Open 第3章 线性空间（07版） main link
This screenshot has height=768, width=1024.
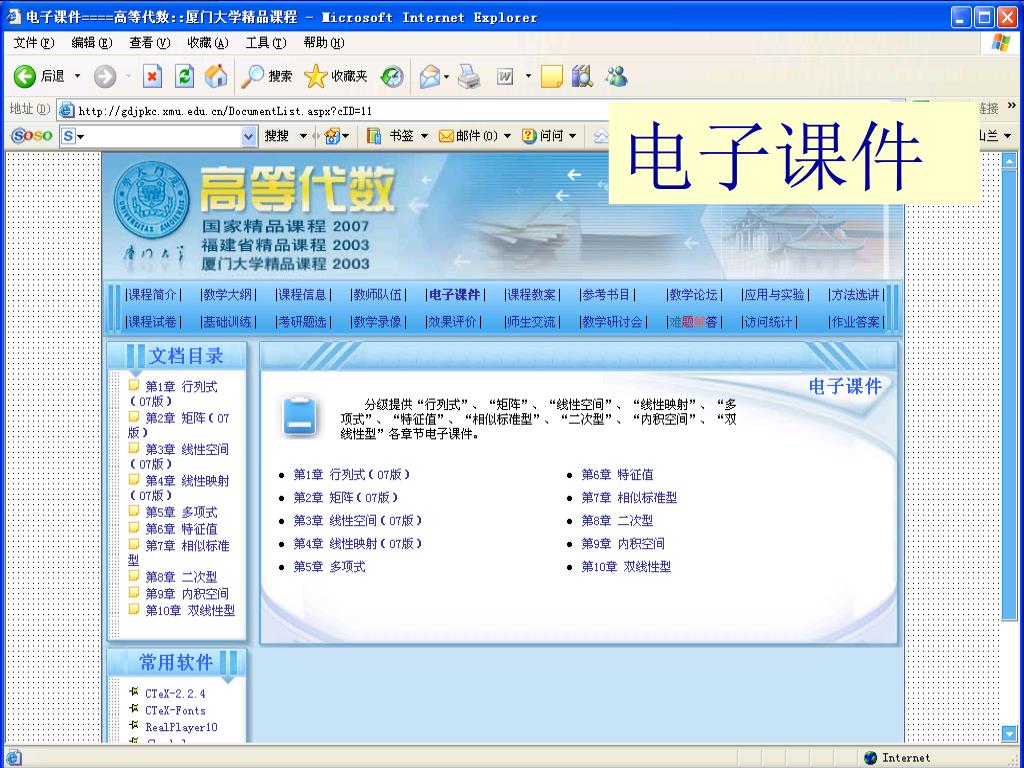coord(358,520)
